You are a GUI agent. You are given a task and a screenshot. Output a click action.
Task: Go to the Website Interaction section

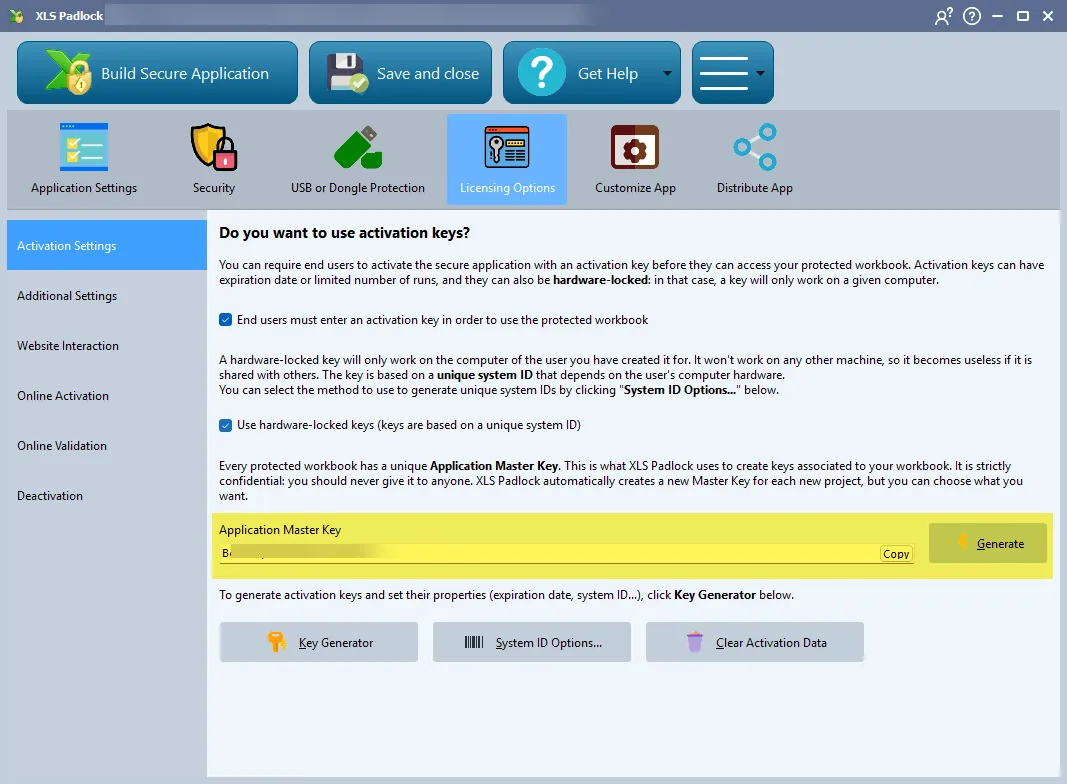(x=107, y=346)
